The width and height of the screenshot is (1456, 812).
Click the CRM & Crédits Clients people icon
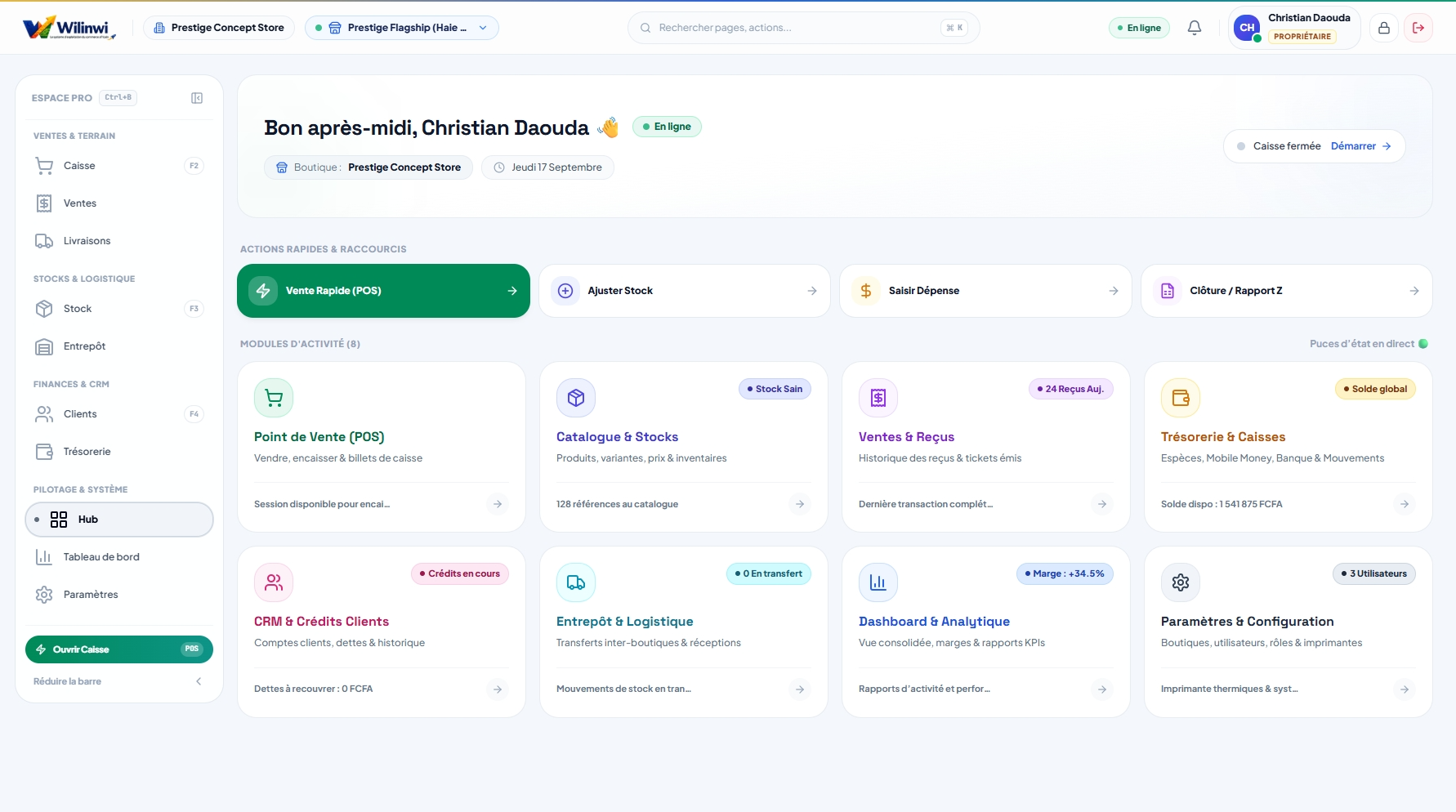coord(274,582)
